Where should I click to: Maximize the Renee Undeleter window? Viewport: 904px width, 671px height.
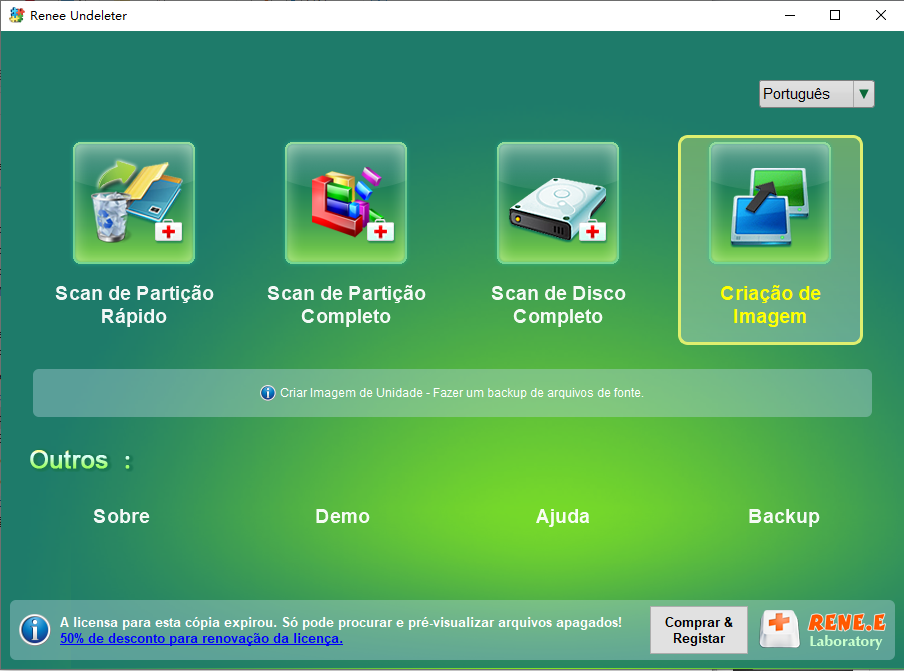tap(835, 16)
